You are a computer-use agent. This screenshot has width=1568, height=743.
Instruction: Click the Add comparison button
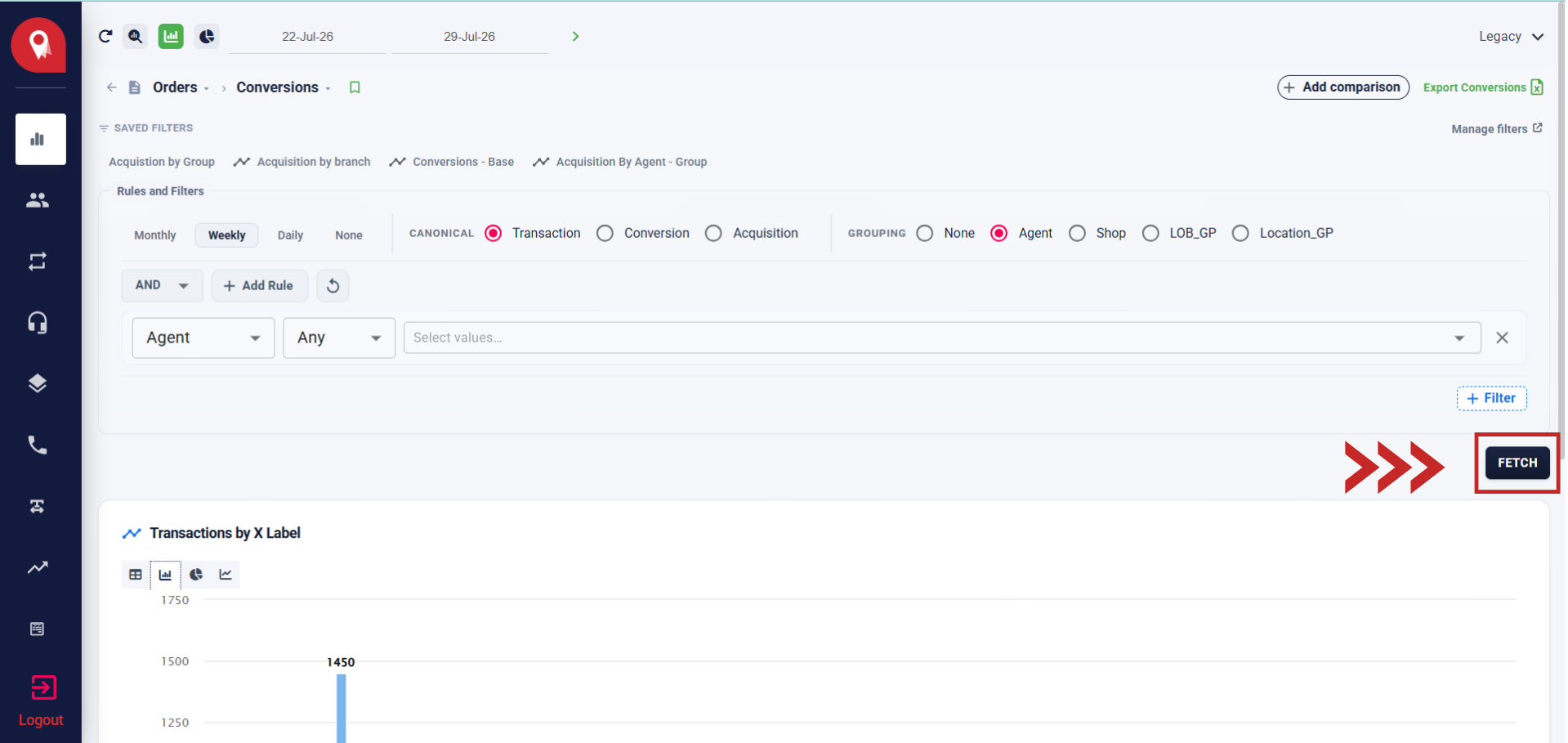click(x=1343, y=87)
